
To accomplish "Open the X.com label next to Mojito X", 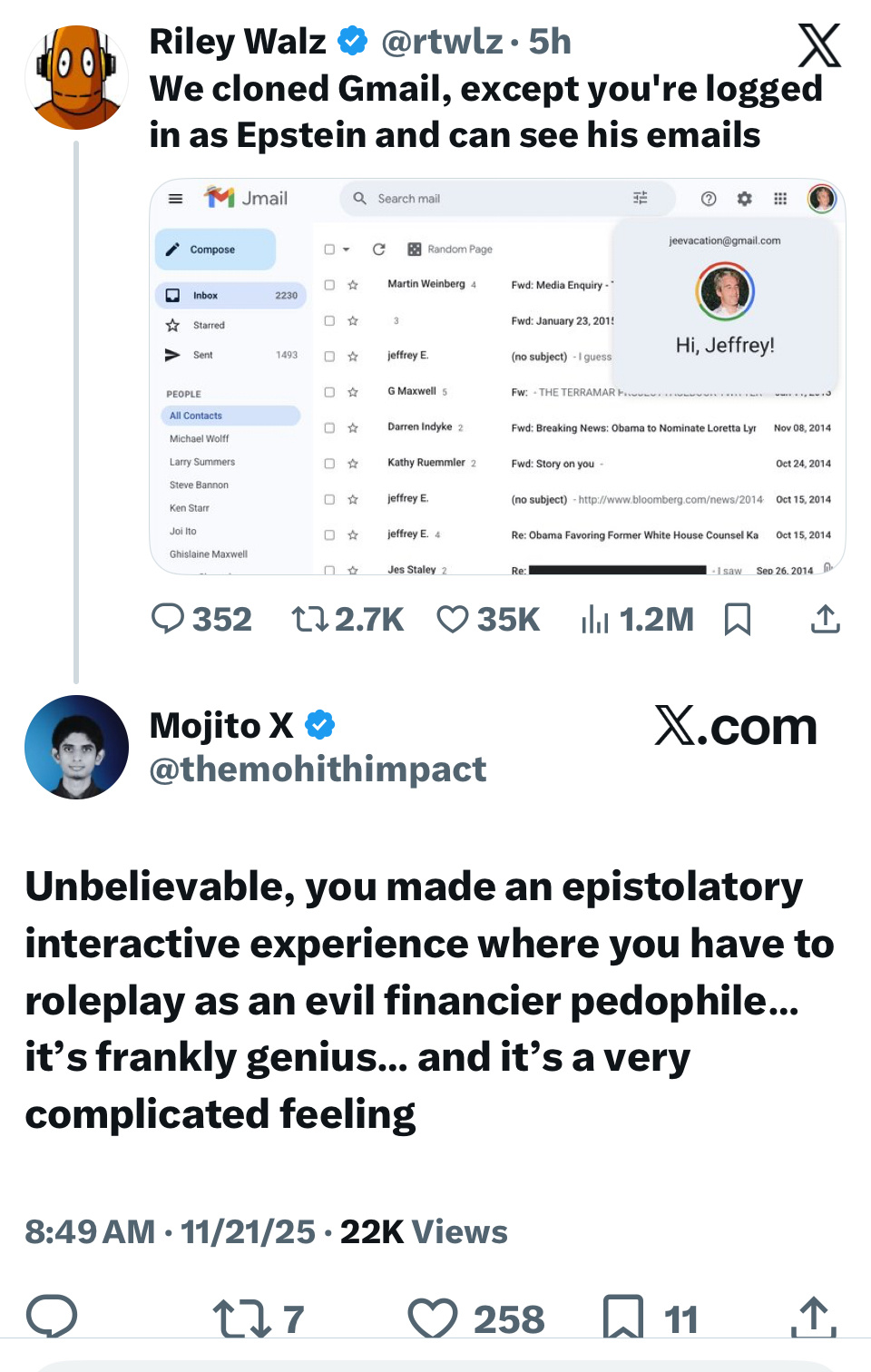I will click(x=736, y=727).
